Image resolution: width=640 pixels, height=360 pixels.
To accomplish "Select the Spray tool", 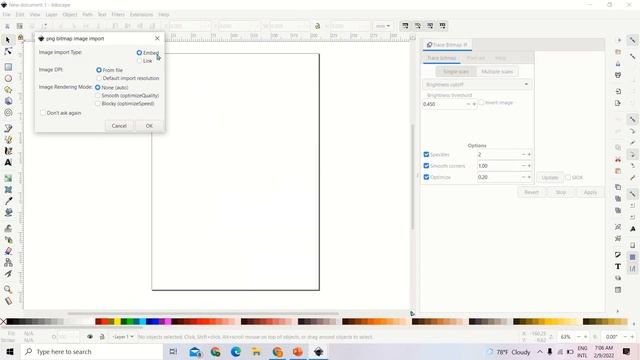I will [x=8, y=240].
